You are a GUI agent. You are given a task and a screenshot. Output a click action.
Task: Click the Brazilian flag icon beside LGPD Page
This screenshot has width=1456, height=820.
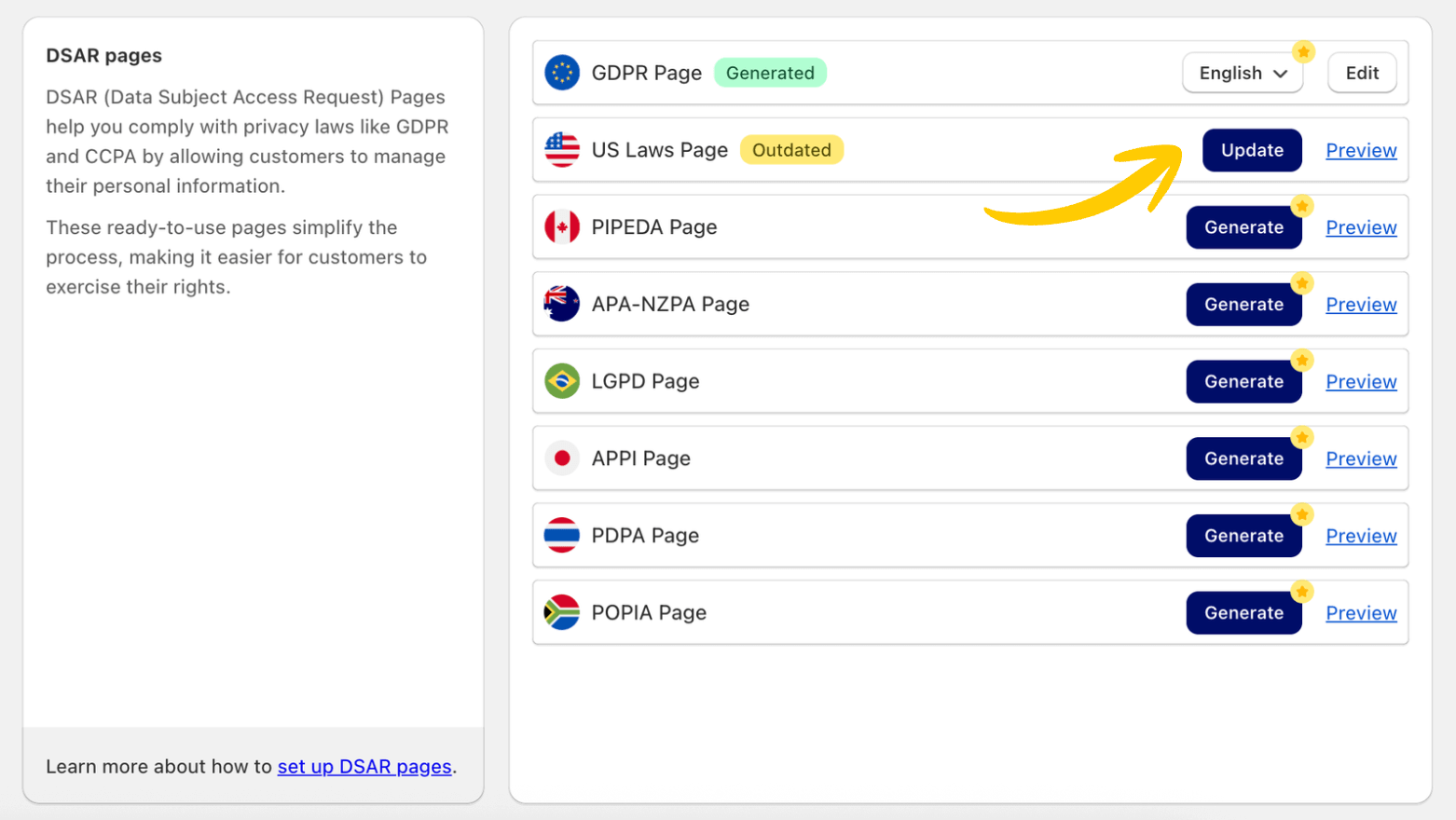560,381
